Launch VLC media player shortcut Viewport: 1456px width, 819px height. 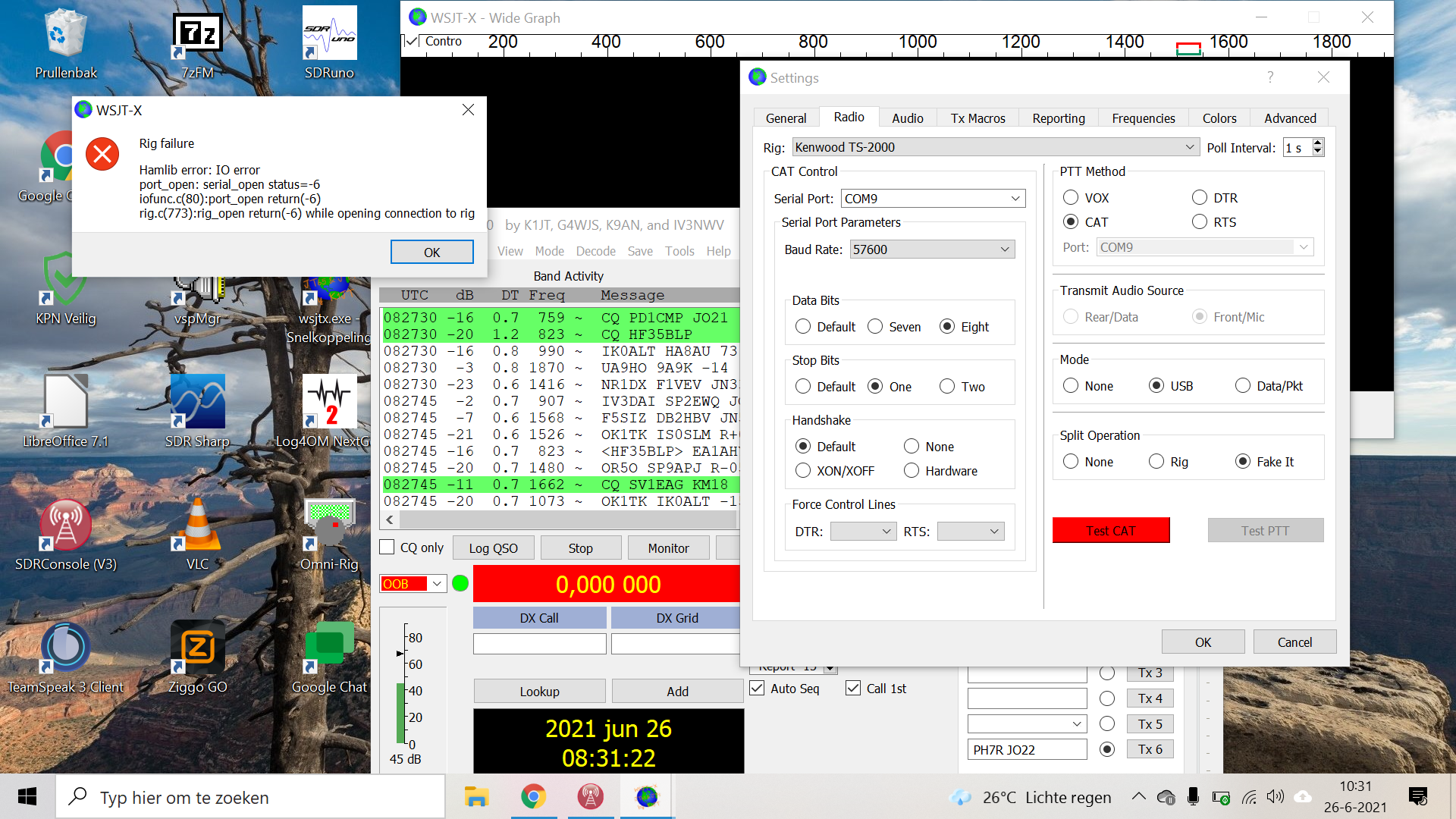pos(197,525)
